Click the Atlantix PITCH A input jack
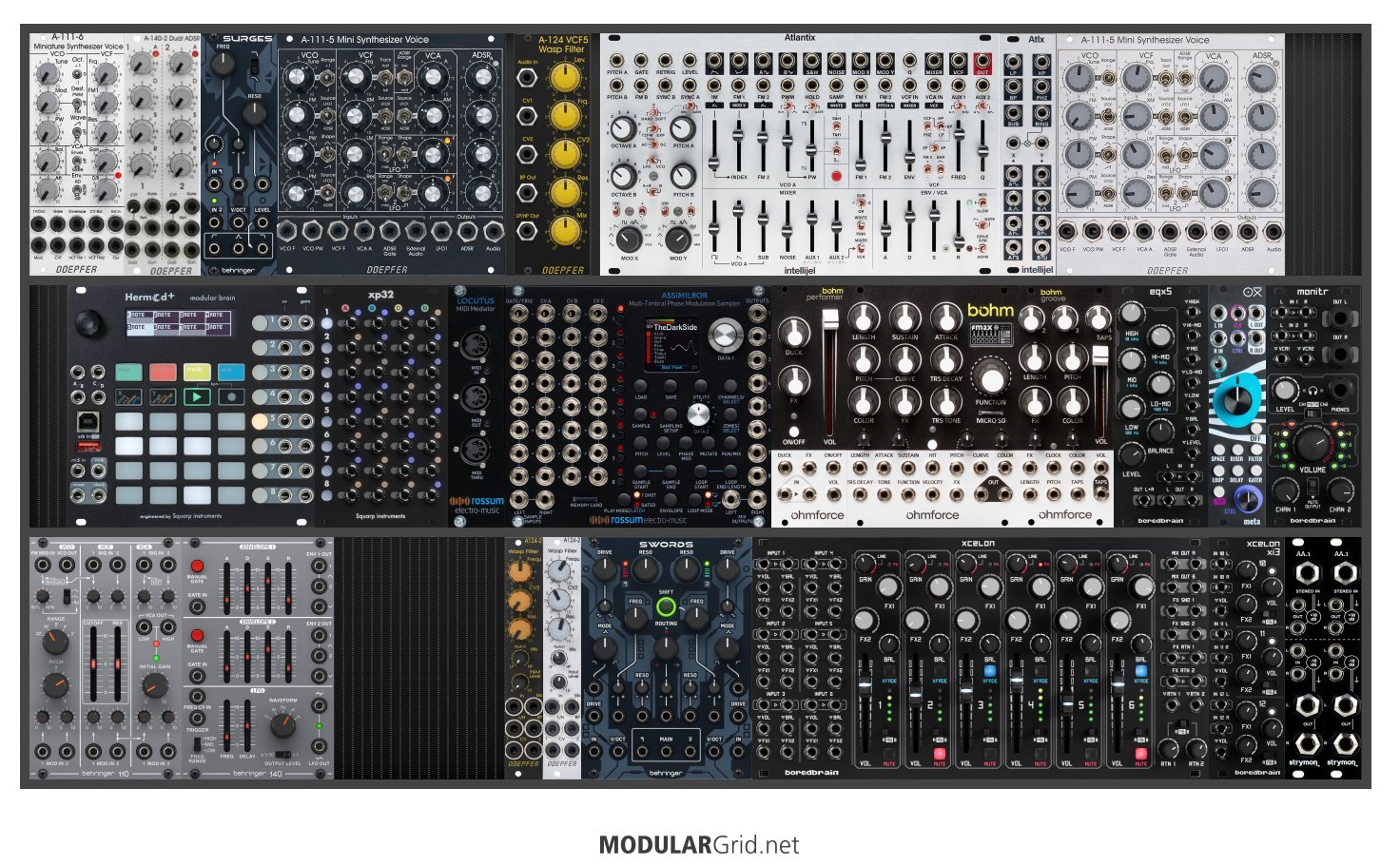The height and width of the screenshot is (865, 1400). click(x=616, y=60)
